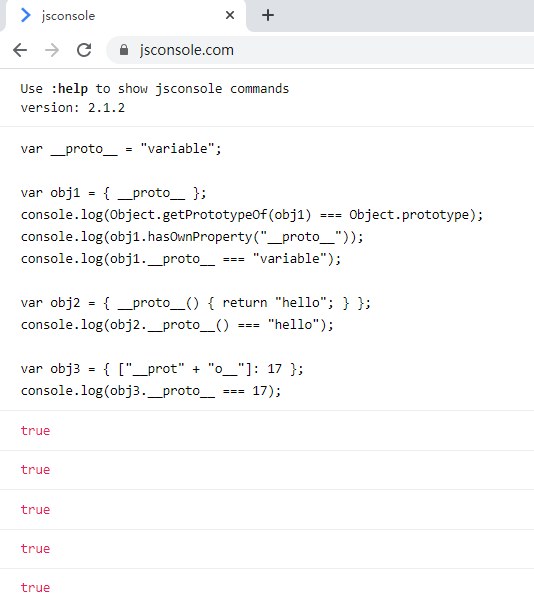Open a new browser tab
The image size is (534, 603).
[x=268, y=15]
